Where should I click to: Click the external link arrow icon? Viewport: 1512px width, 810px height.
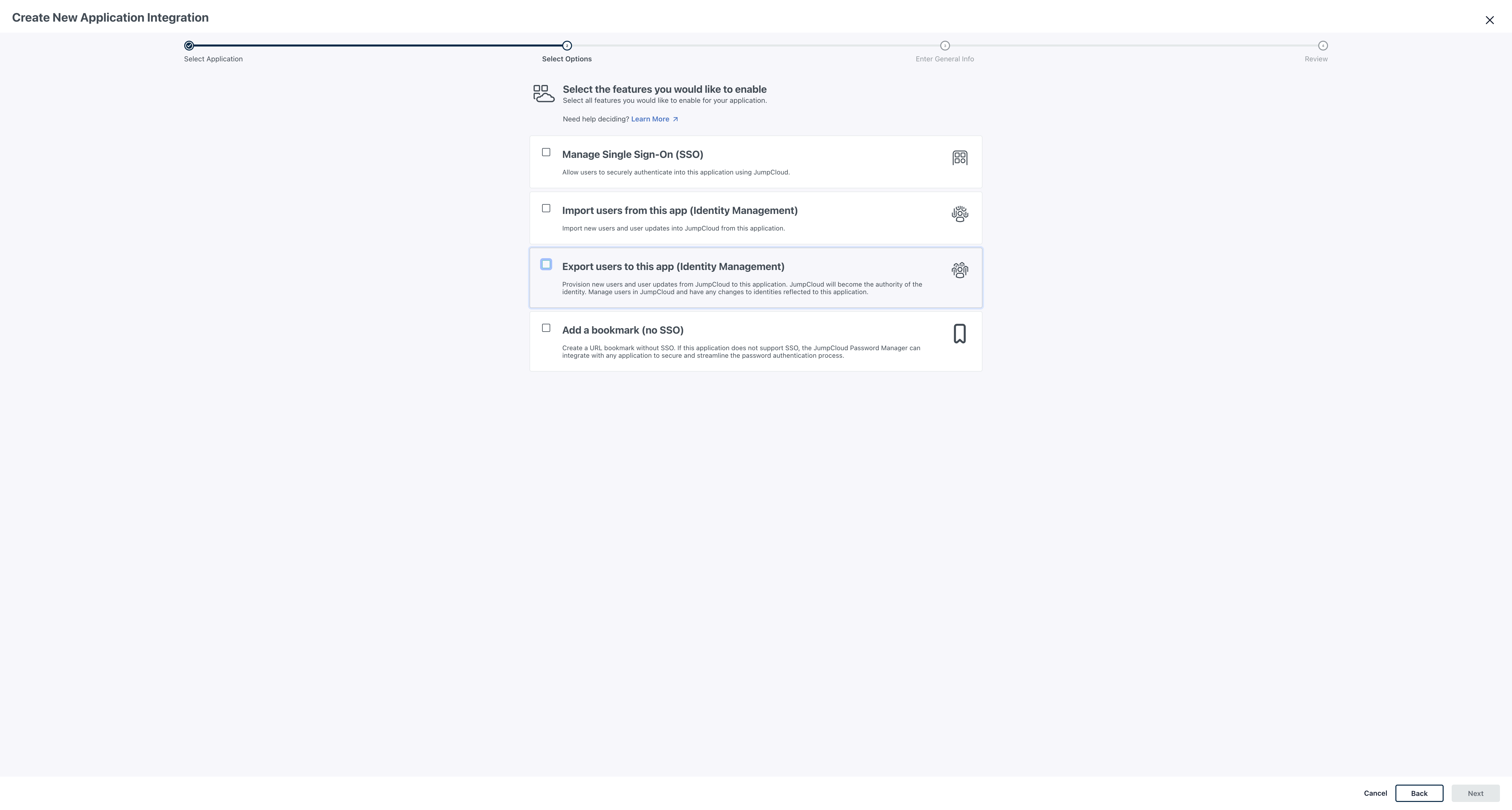coord(675,119)
